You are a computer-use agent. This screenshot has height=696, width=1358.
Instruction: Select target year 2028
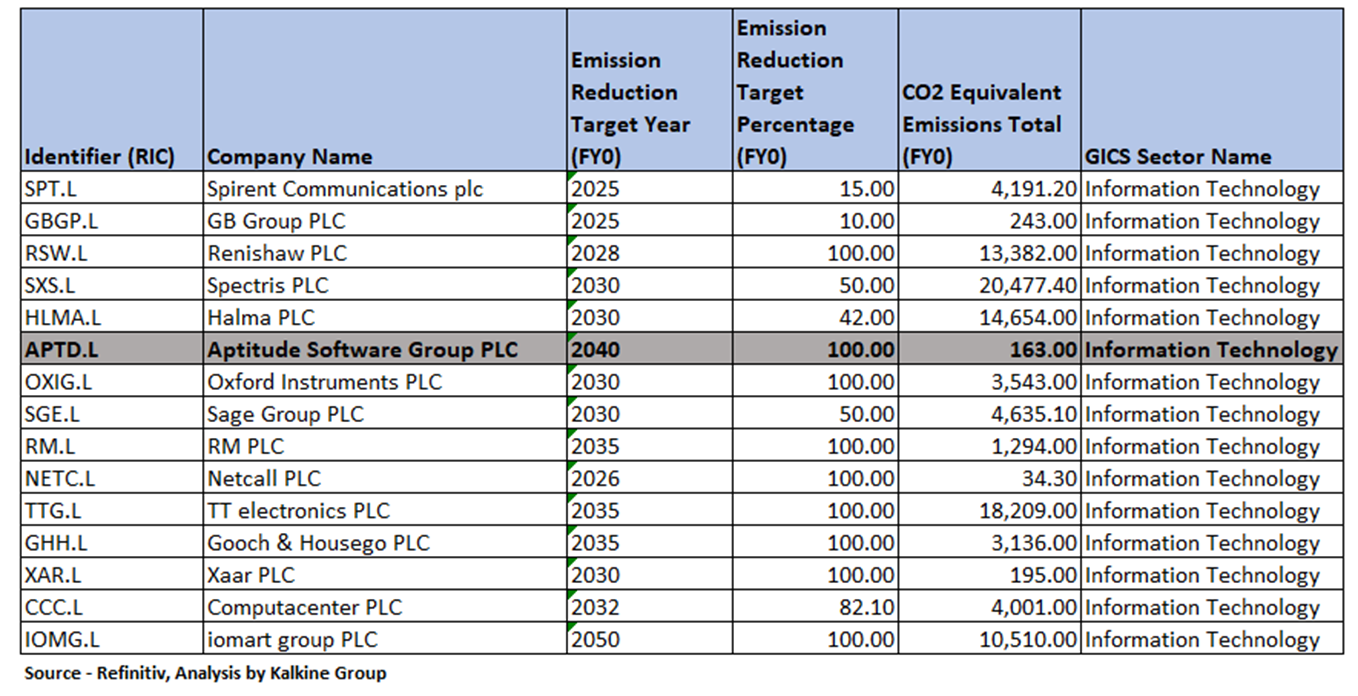pos(650,253)
